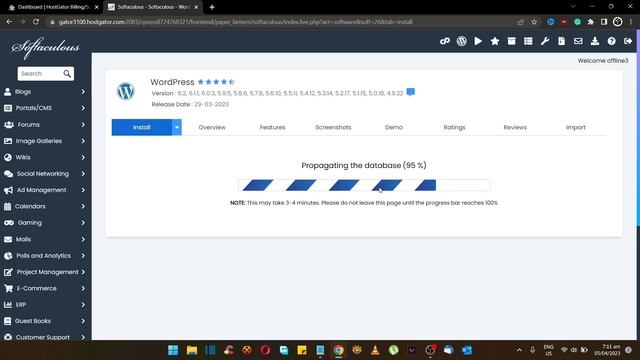
Task: Open email settings envelope icon
Action: tap(578, 41)
